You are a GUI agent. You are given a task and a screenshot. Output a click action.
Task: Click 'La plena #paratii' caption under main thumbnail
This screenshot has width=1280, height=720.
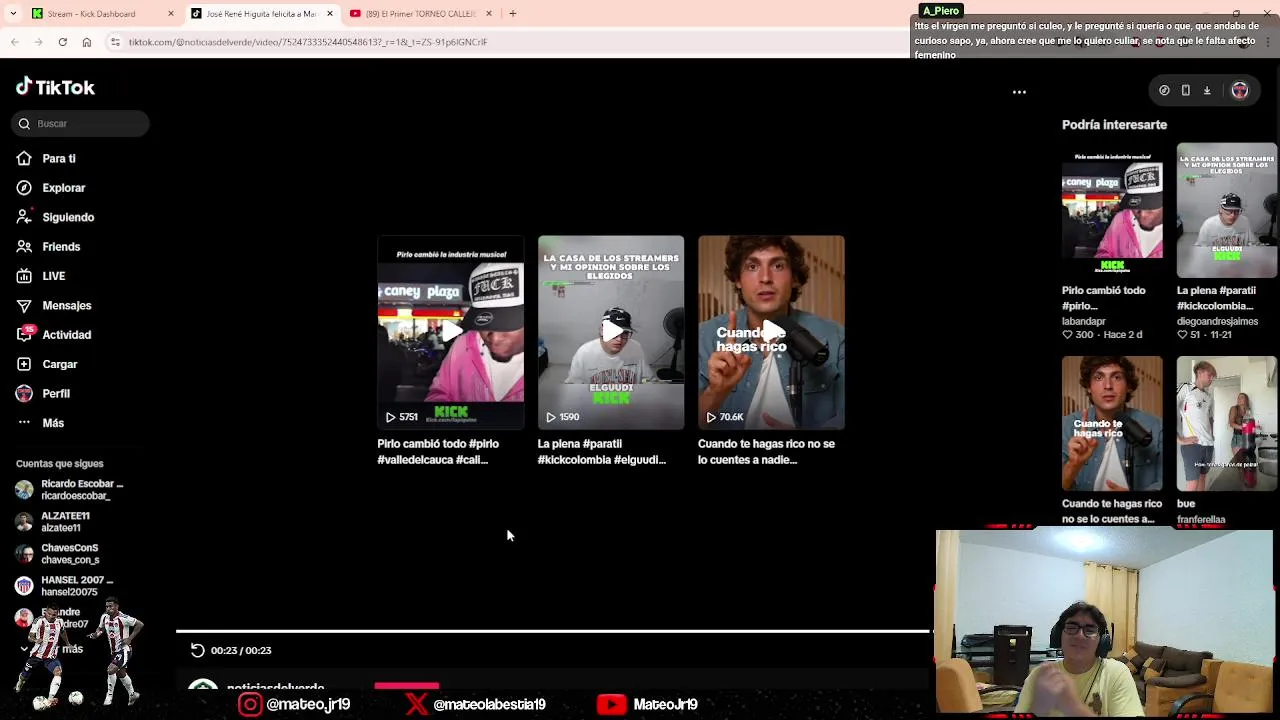[x=601, y=452]
